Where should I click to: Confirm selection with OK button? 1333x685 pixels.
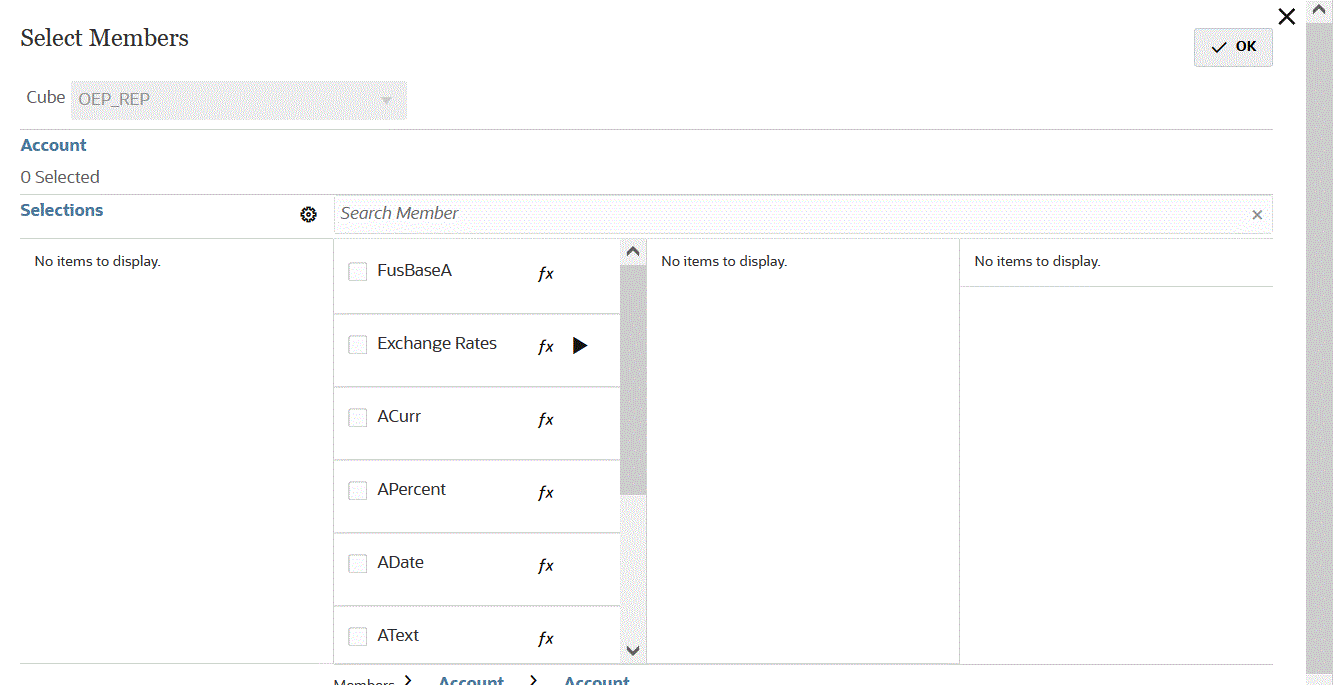(1233, 47)
